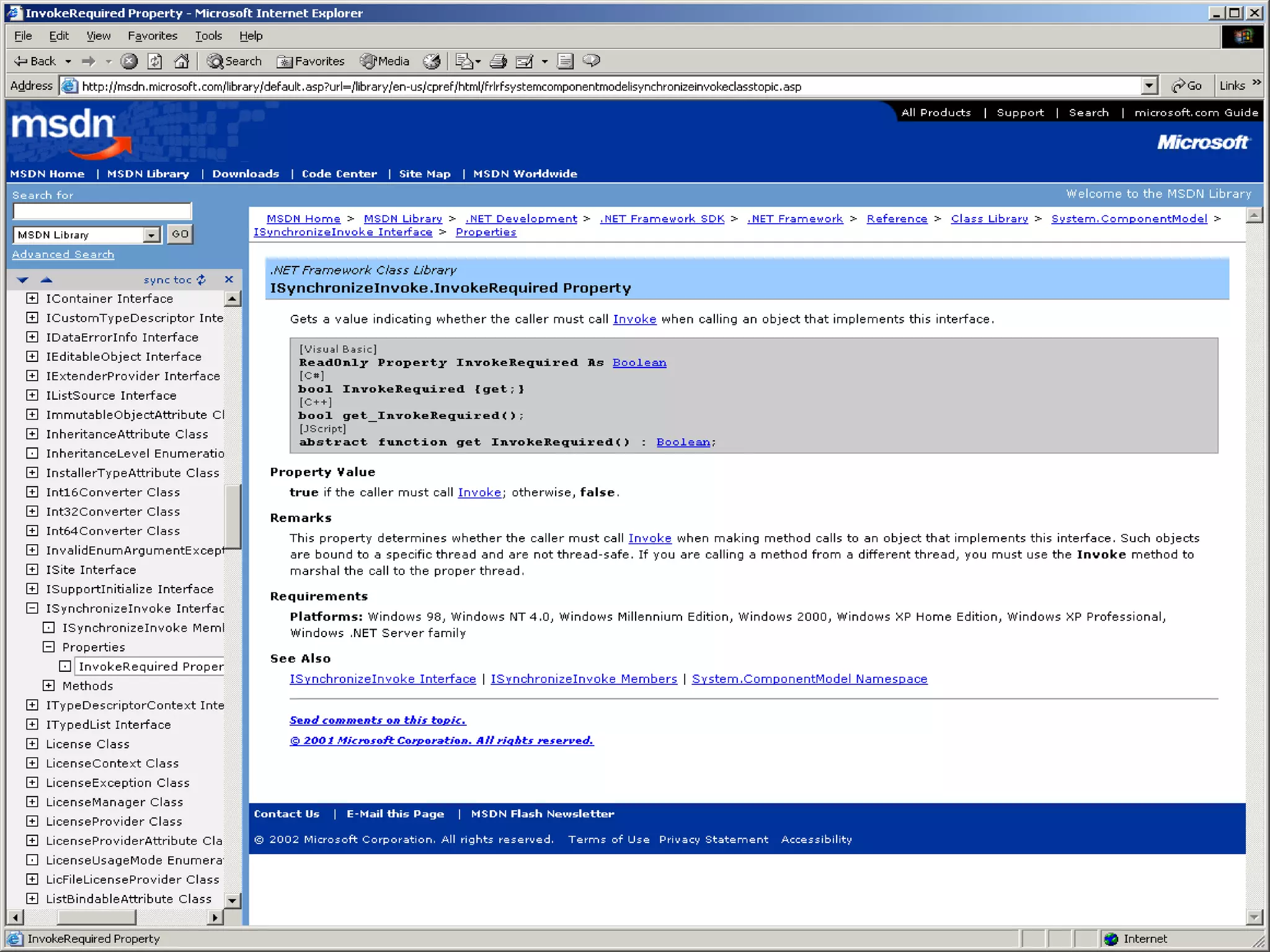Viewport: 1270px width, 952px height.
Task: Click the Refresh page icon
Action: pyautogui.click(x=155, y=61)
